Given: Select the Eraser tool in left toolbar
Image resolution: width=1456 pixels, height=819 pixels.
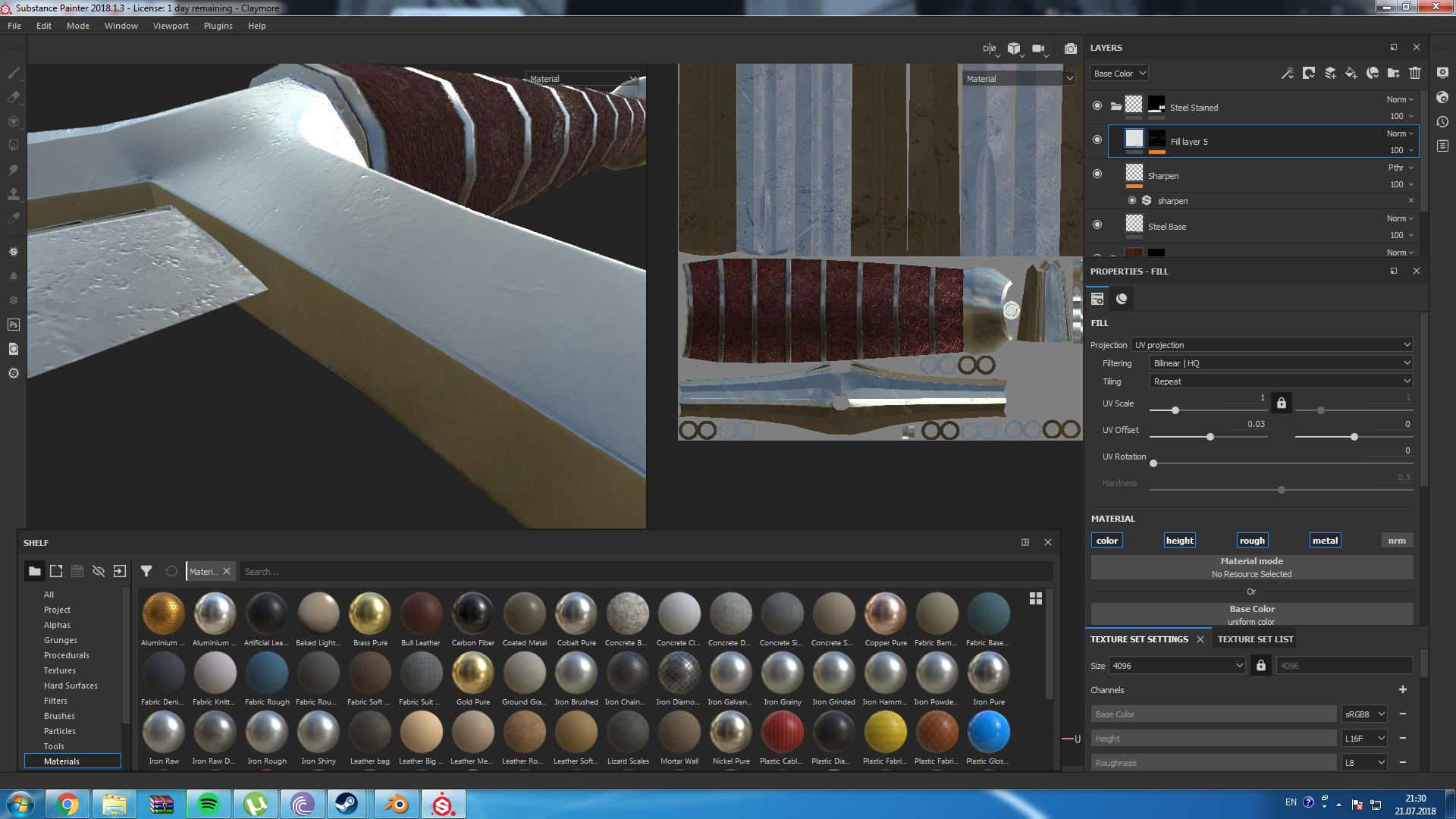Looking at the screenshot, I should pyautogui.click(x=13, y=97).
